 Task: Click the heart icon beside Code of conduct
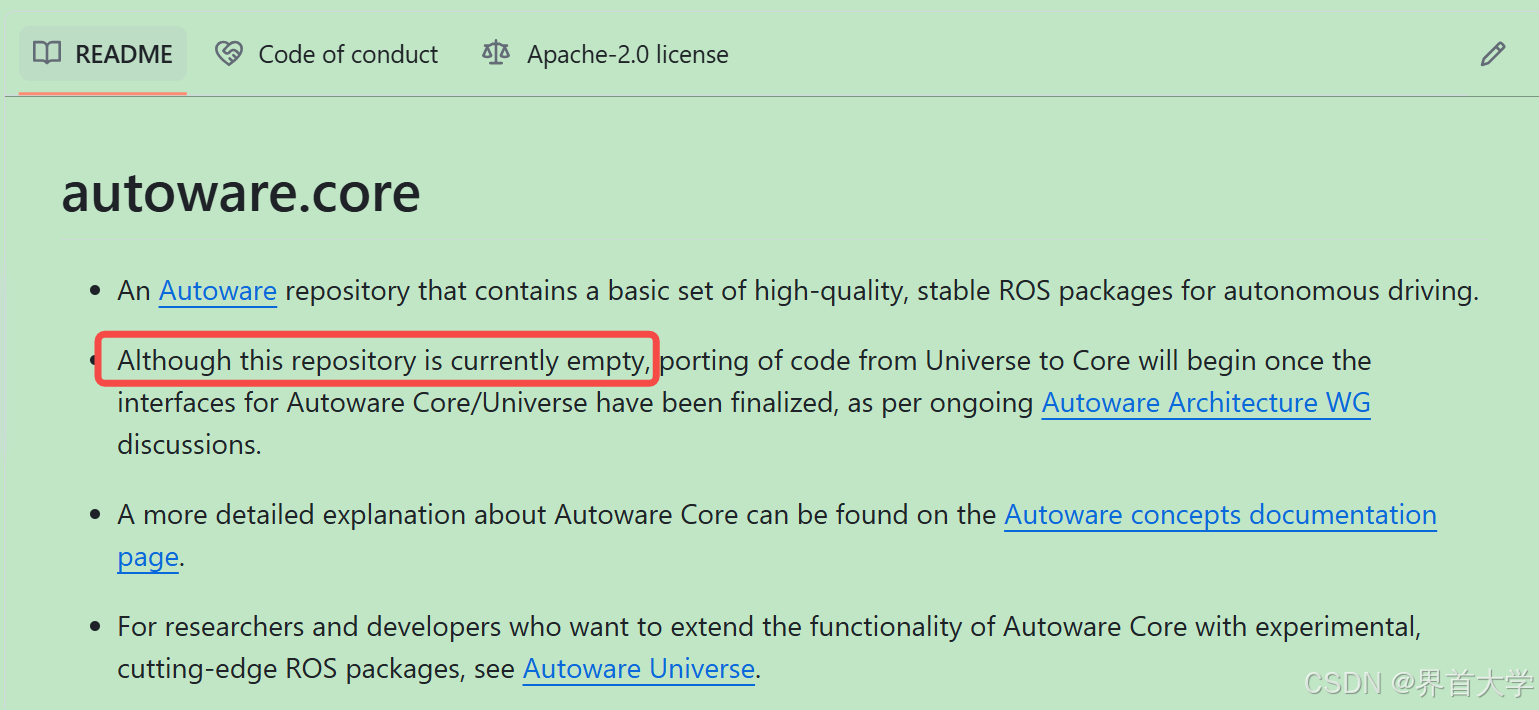[229, 54]
